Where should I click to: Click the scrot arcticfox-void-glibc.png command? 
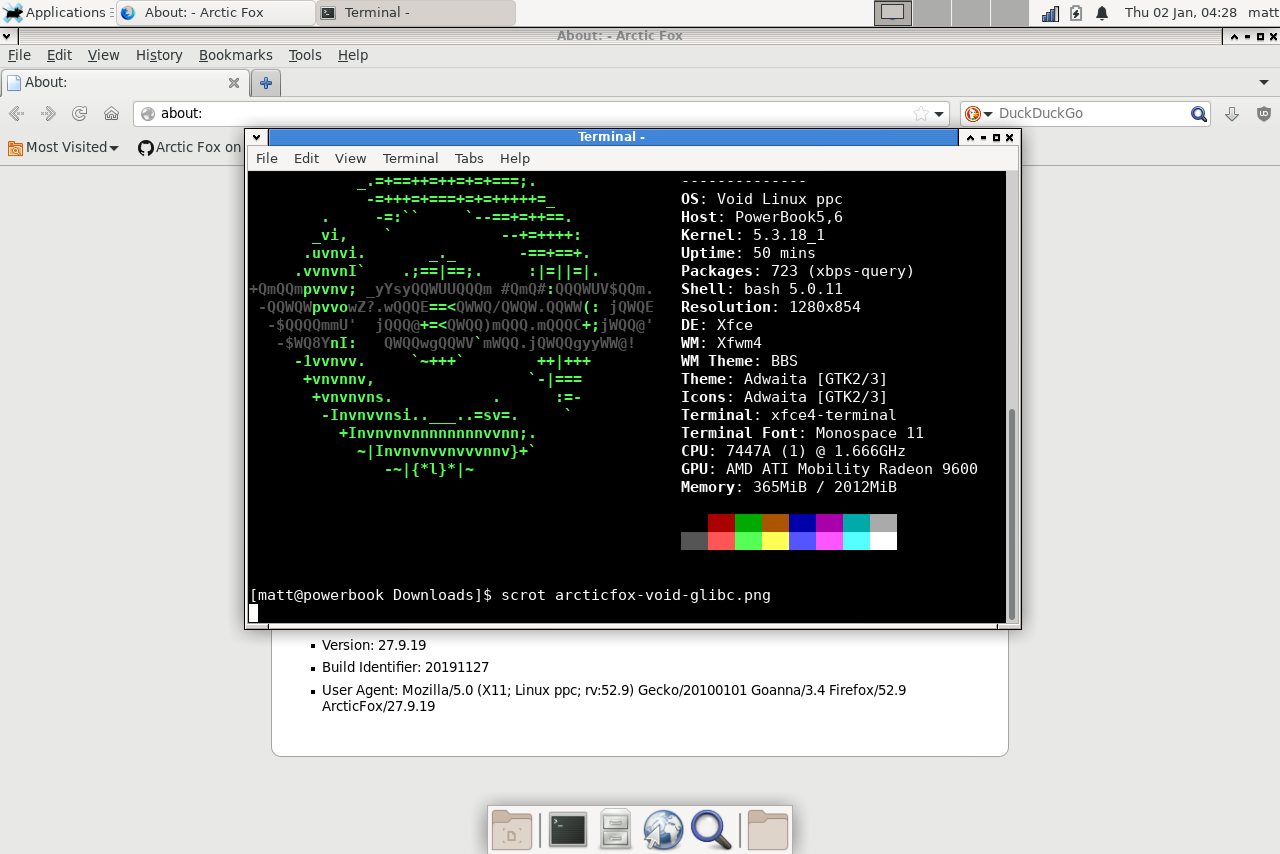coord(636,595)
